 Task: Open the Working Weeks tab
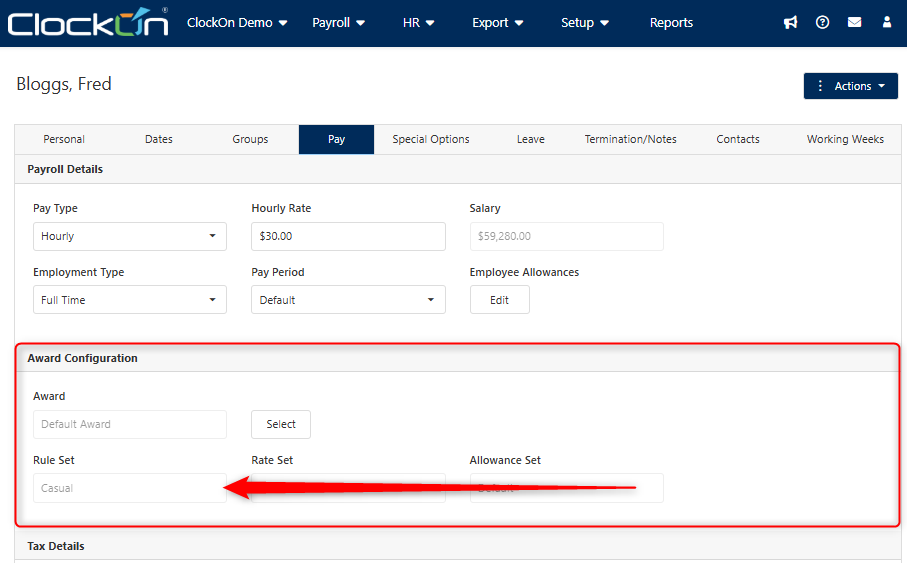845,139
